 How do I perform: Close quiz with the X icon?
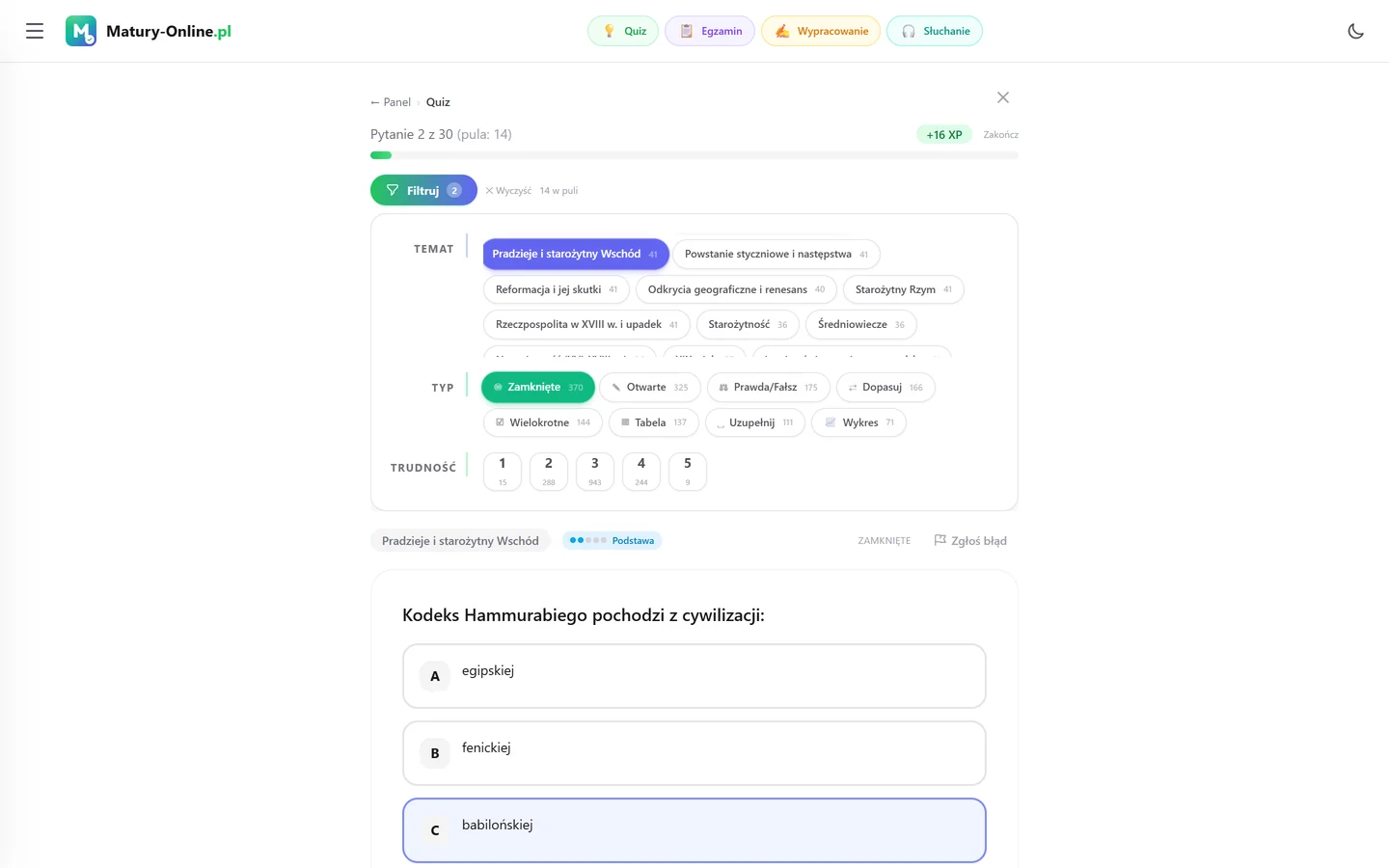tap(1003, 97)
